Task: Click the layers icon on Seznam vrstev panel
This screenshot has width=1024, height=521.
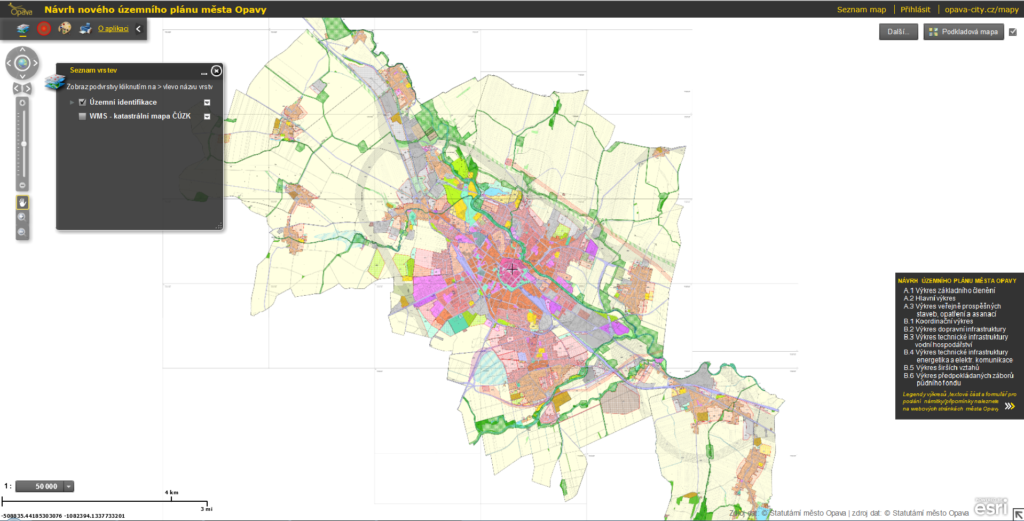Action: (x=55, y=83)
